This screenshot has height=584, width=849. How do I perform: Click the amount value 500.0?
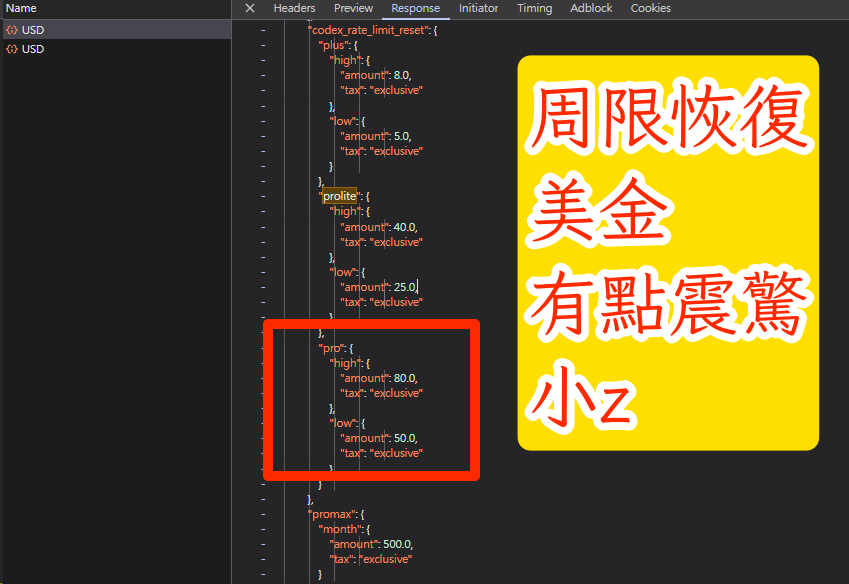[397, 544]
